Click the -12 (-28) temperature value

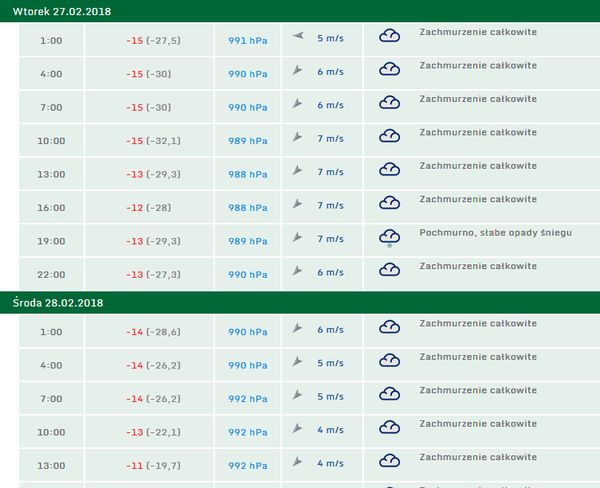148,208
